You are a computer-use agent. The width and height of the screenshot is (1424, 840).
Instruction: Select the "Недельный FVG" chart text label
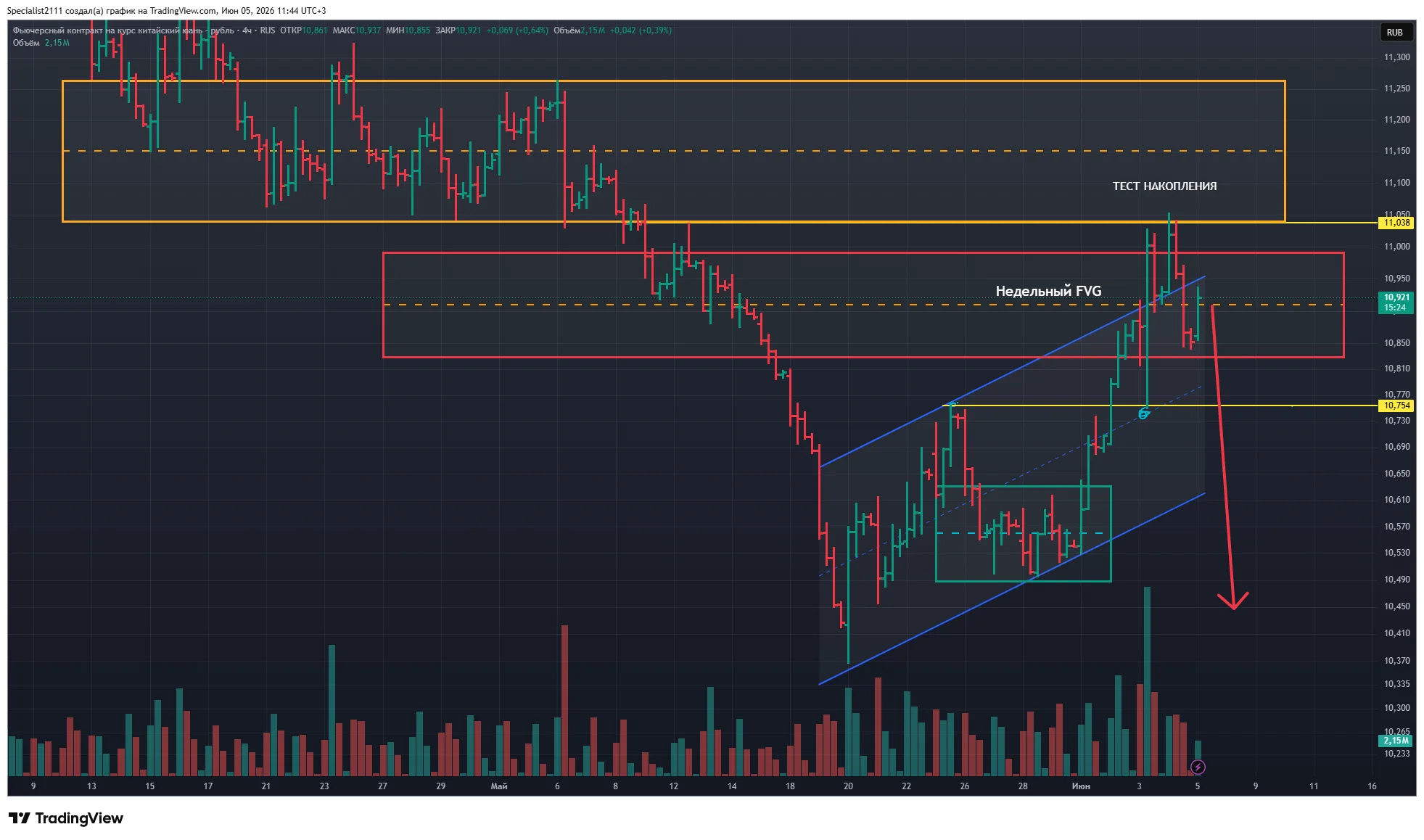(x=1048, y=291)
